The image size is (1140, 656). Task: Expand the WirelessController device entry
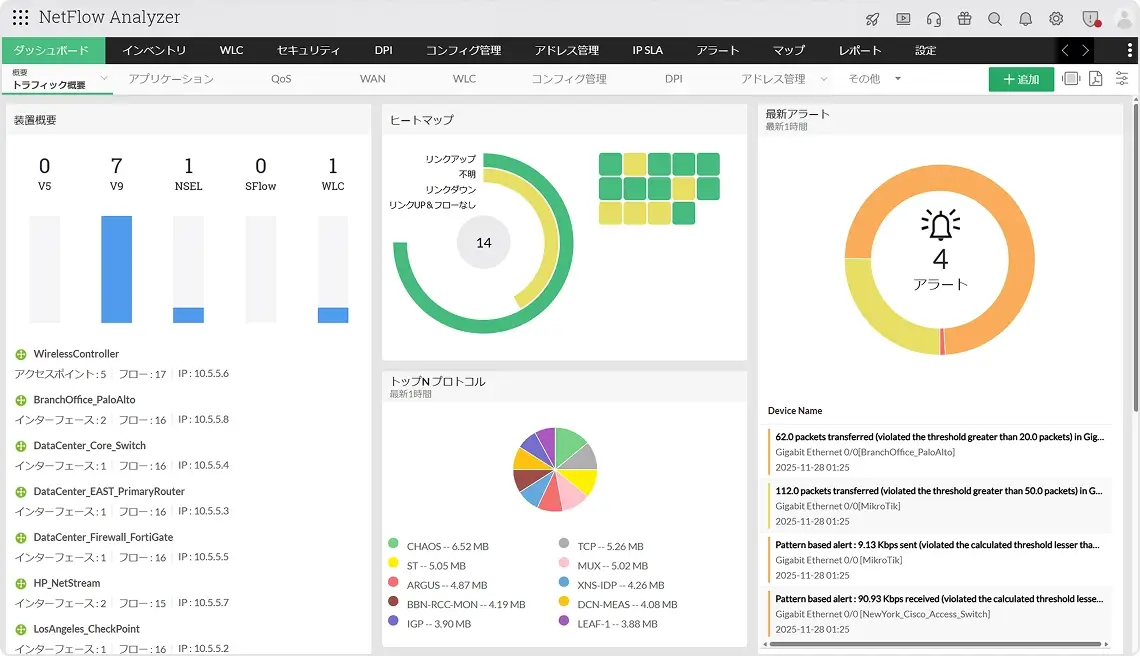tap(21, 355)
